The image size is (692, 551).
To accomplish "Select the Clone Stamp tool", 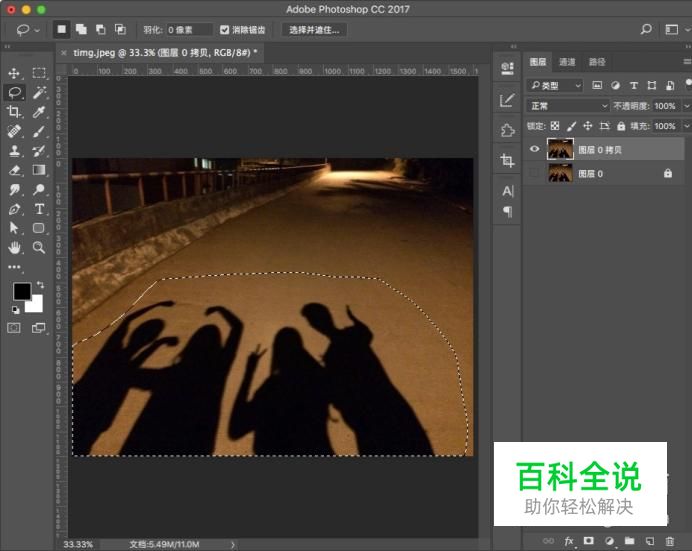I will click(x=14, y=150).
